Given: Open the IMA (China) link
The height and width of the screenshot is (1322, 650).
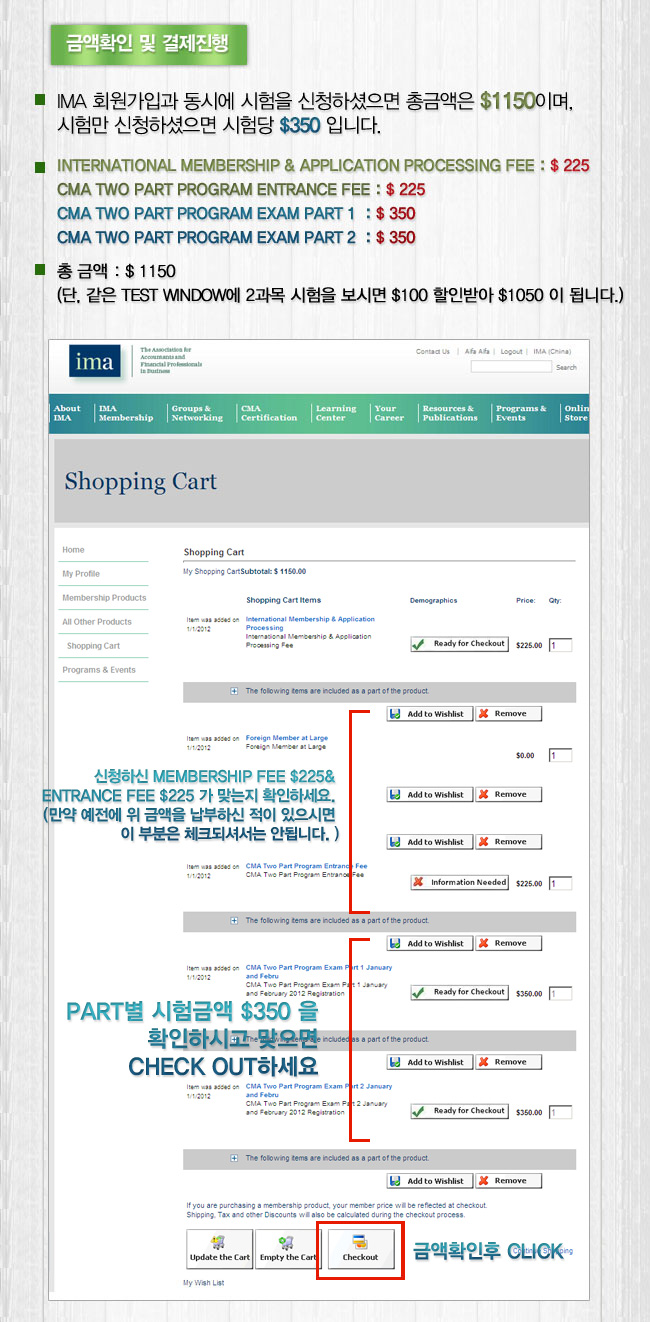Looking at the screenshot, I should point(552,352).
